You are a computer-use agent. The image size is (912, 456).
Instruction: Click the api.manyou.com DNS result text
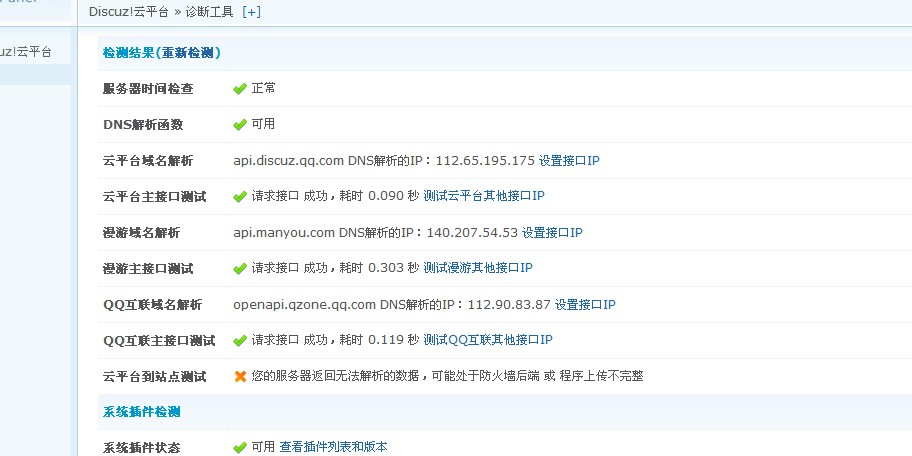click(x=375, y=233)
